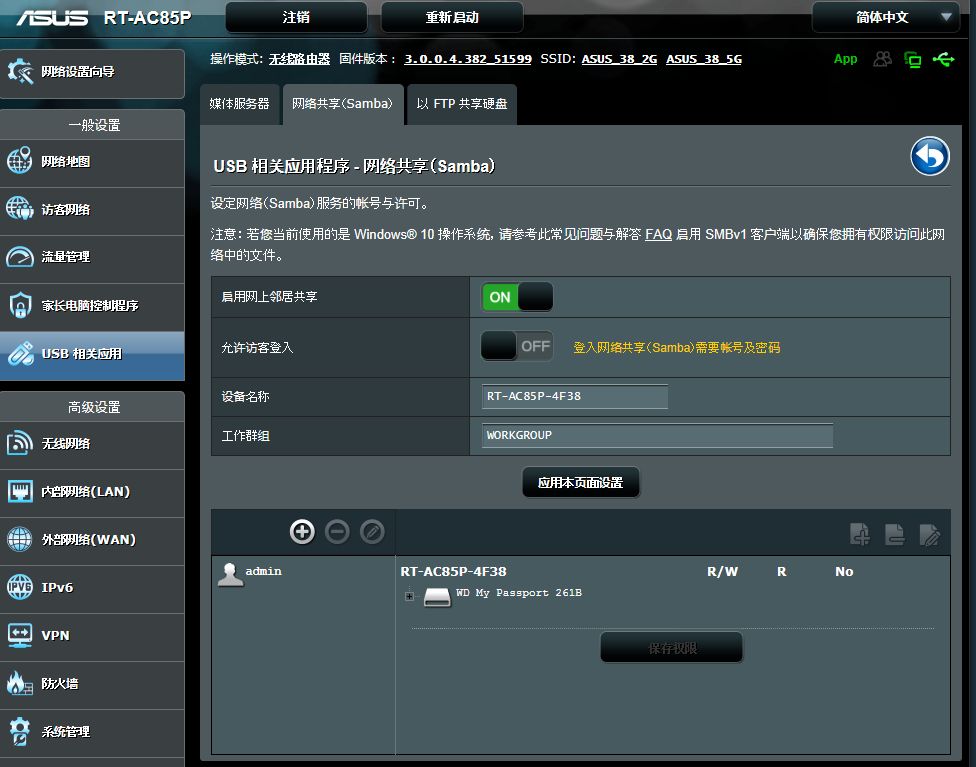Screen dimensions: 976x767
Task: Click the add account plus icon
Action: pyautogui.click(x=302, y=532)
